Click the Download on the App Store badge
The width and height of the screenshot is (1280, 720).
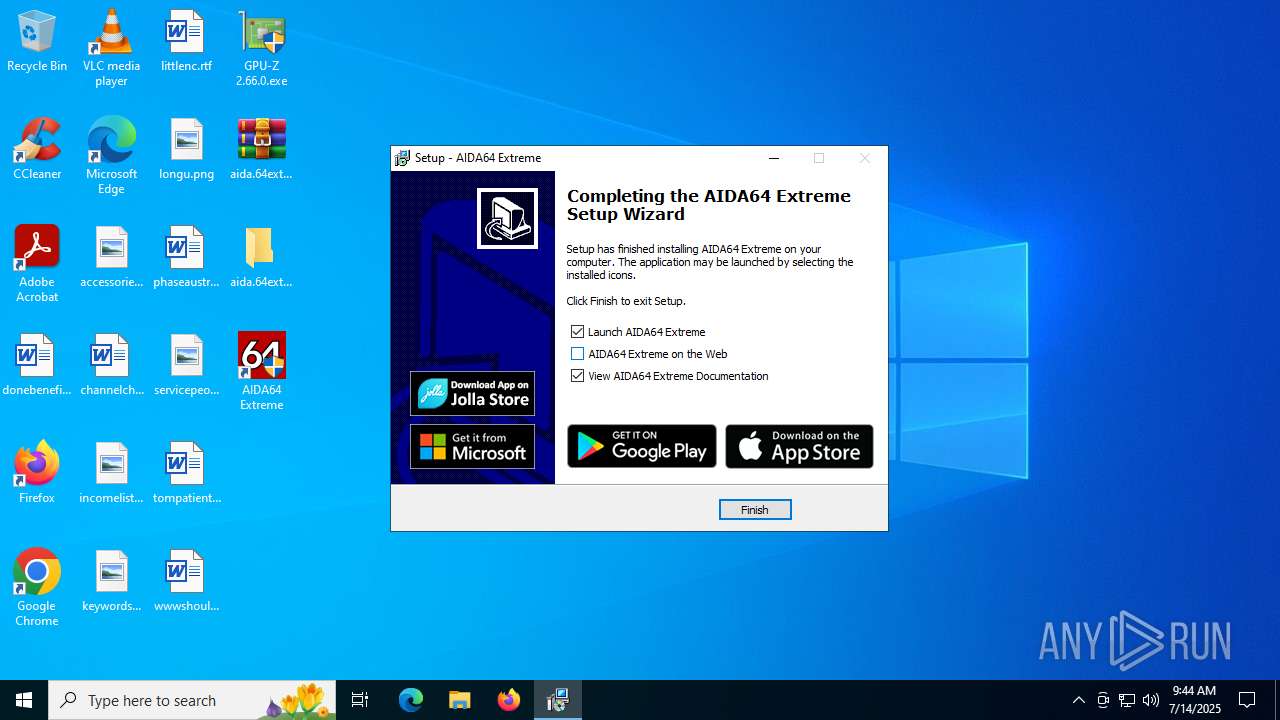(799, 446)
